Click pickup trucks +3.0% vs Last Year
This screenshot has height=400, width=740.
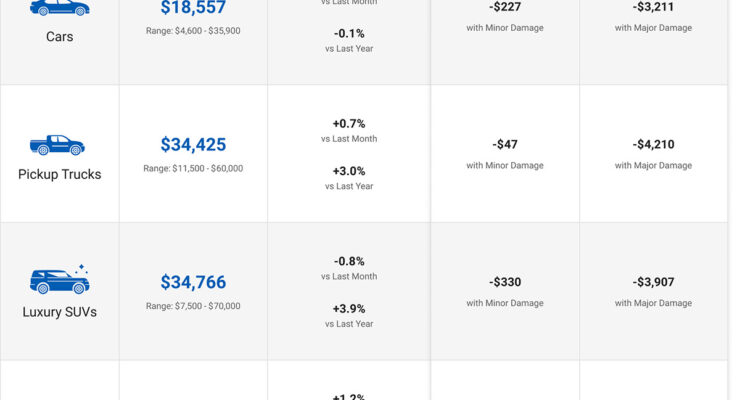[x=349, y=171]
